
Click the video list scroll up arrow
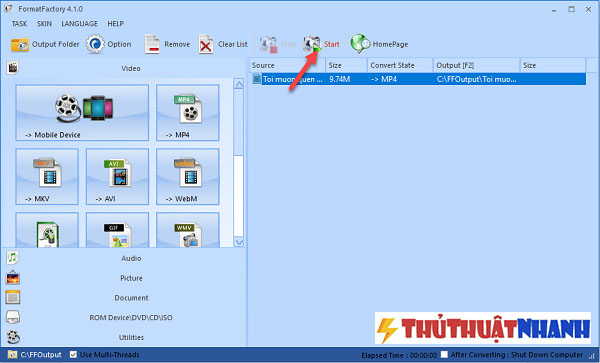[x=239, y=84]
